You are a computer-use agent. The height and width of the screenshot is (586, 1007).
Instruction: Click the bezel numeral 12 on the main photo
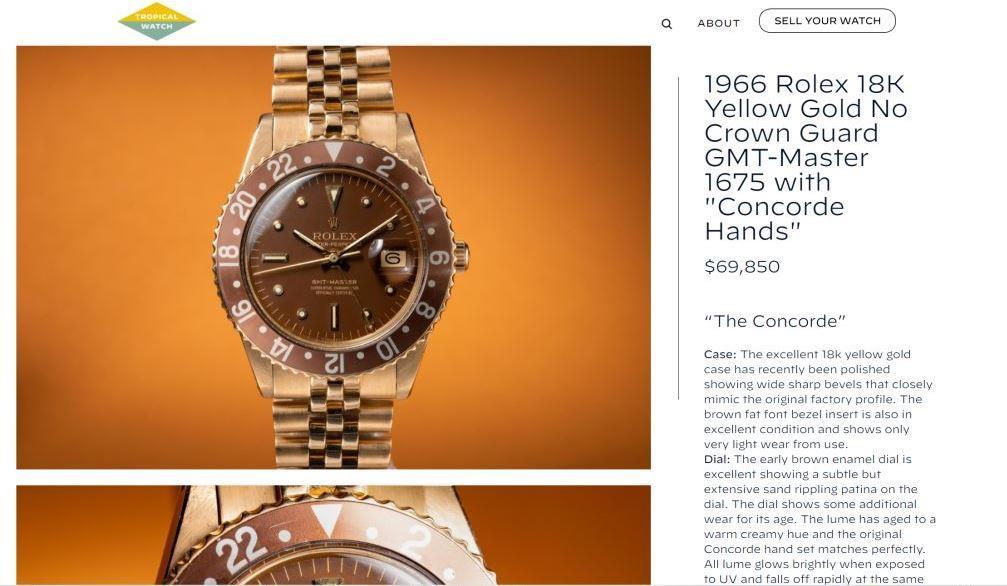[x=334, y=362]
